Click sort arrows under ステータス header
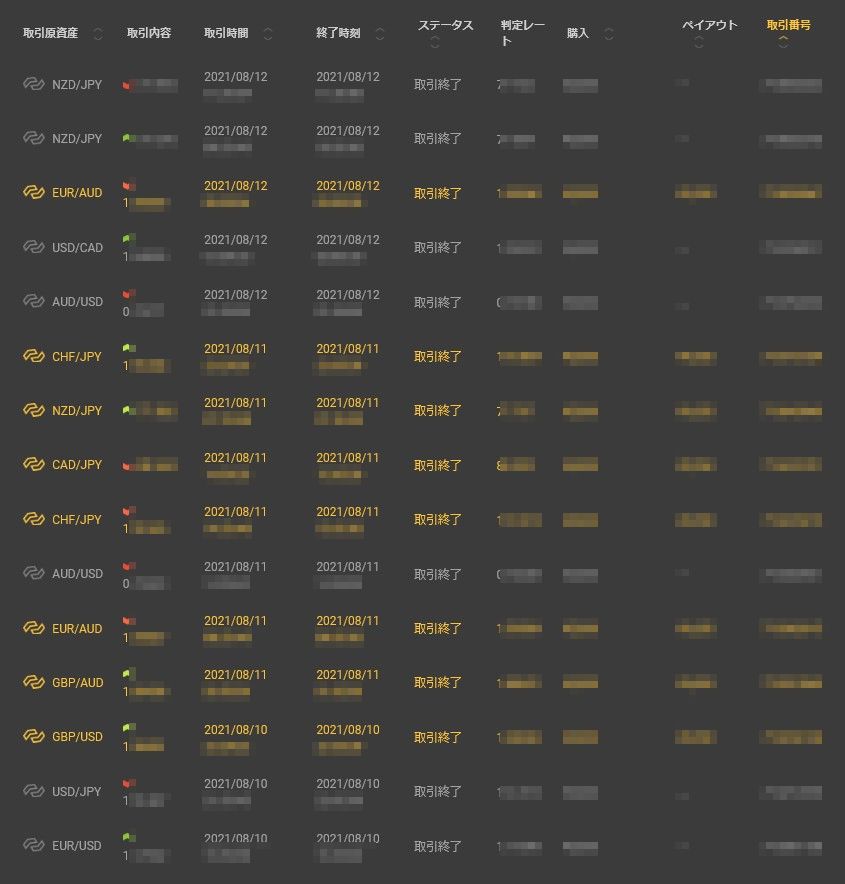This screenshot has width=845, height=884. [x=432, y=44]
